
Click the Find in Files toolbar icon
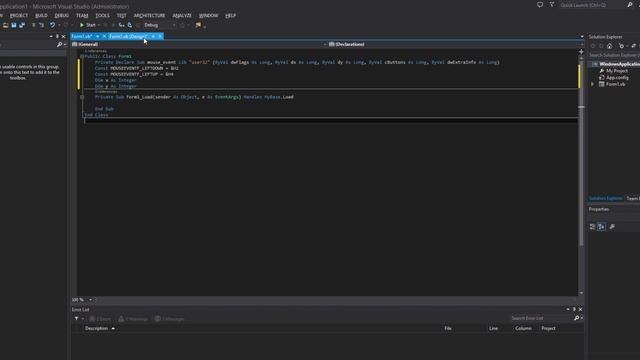pos(198,25)
